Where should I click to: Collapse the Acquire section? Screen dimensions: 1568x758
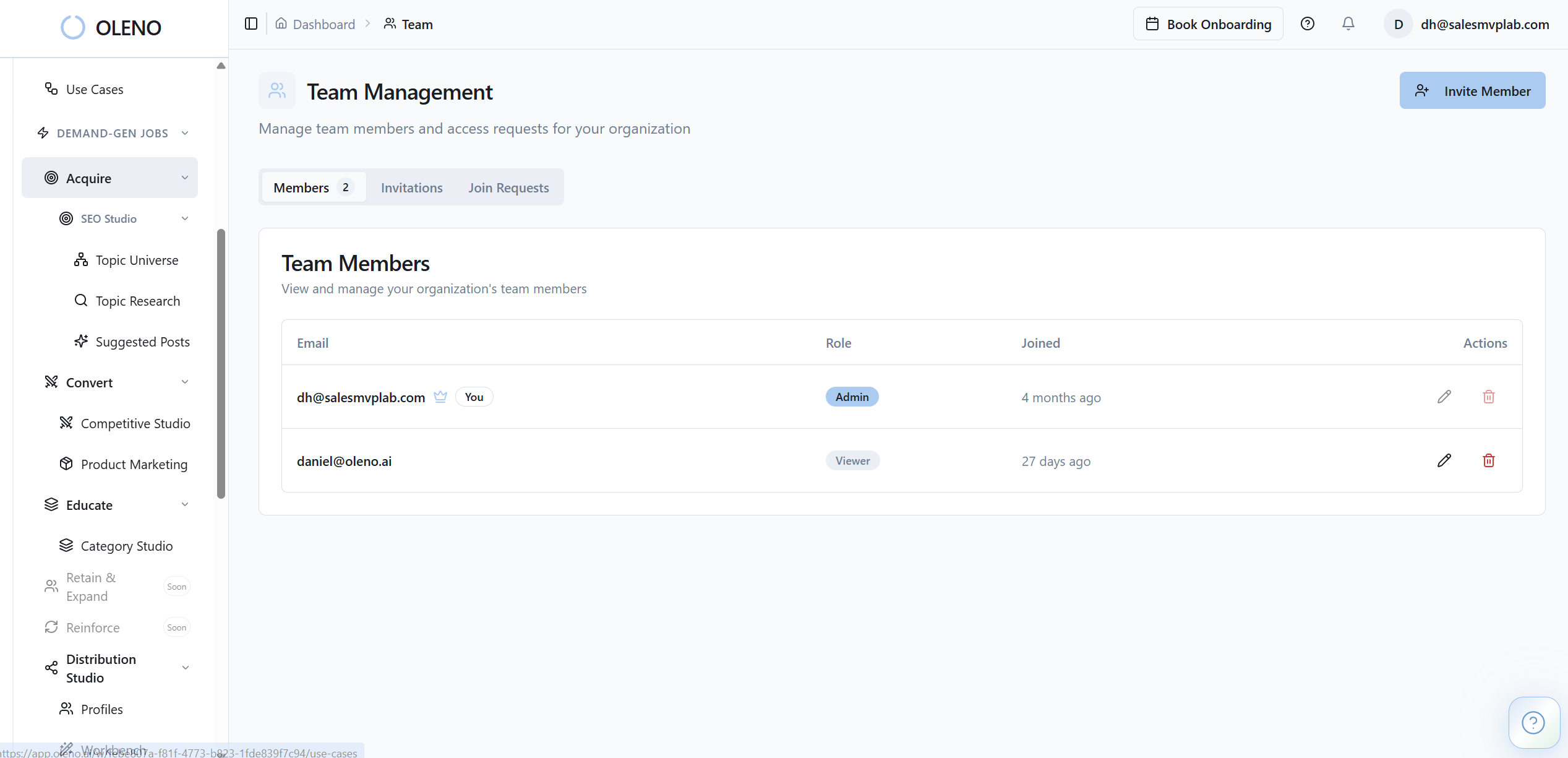[x=185, y=178]
